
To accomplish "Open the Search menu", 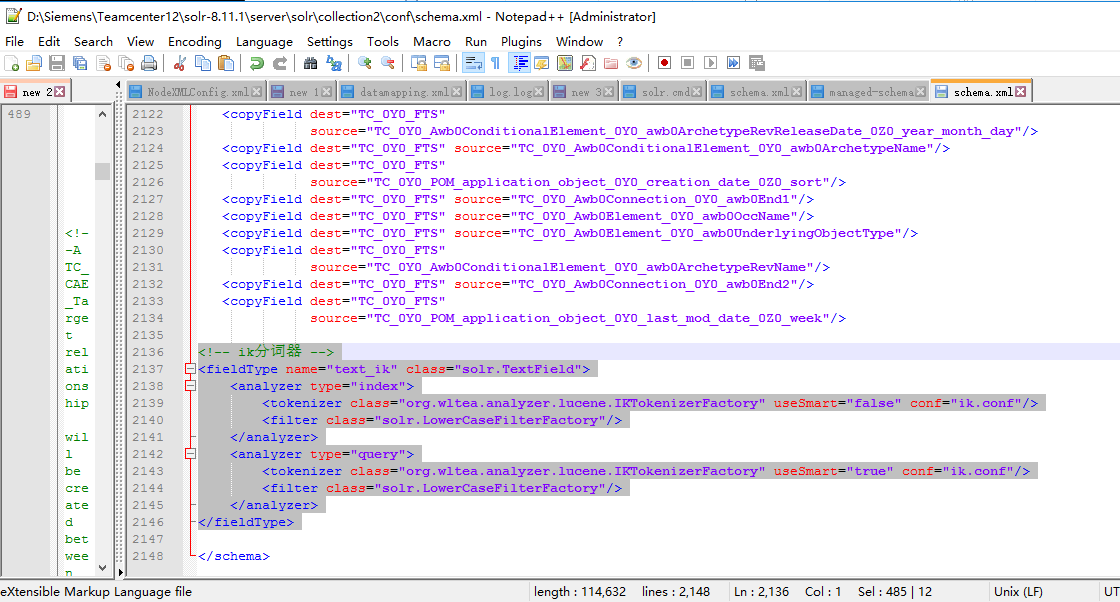I will [x=94, y=41].
